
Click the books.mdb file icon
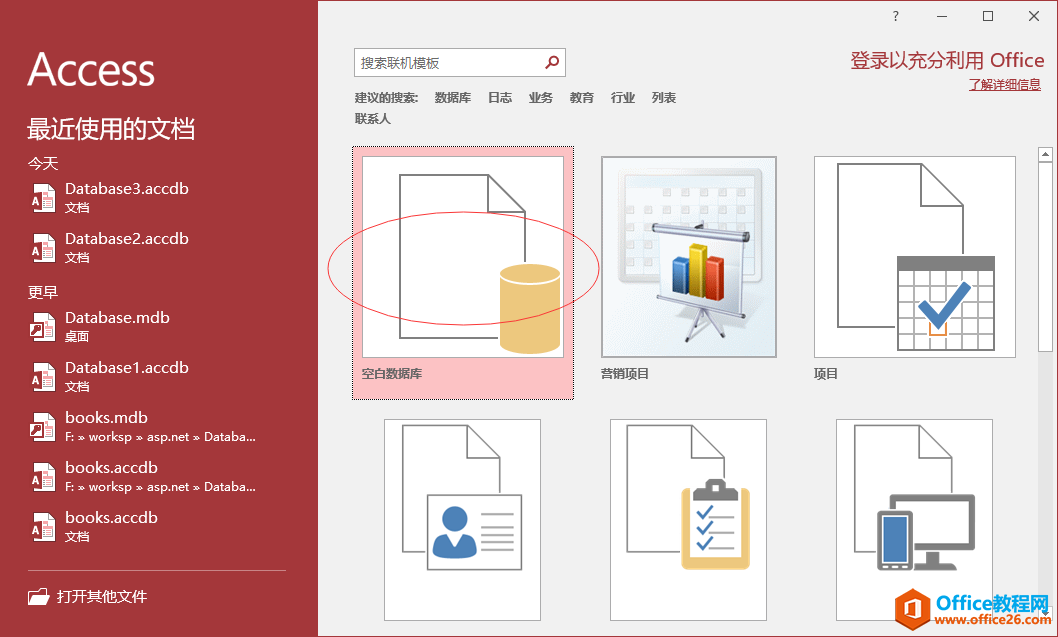(43, 426)
